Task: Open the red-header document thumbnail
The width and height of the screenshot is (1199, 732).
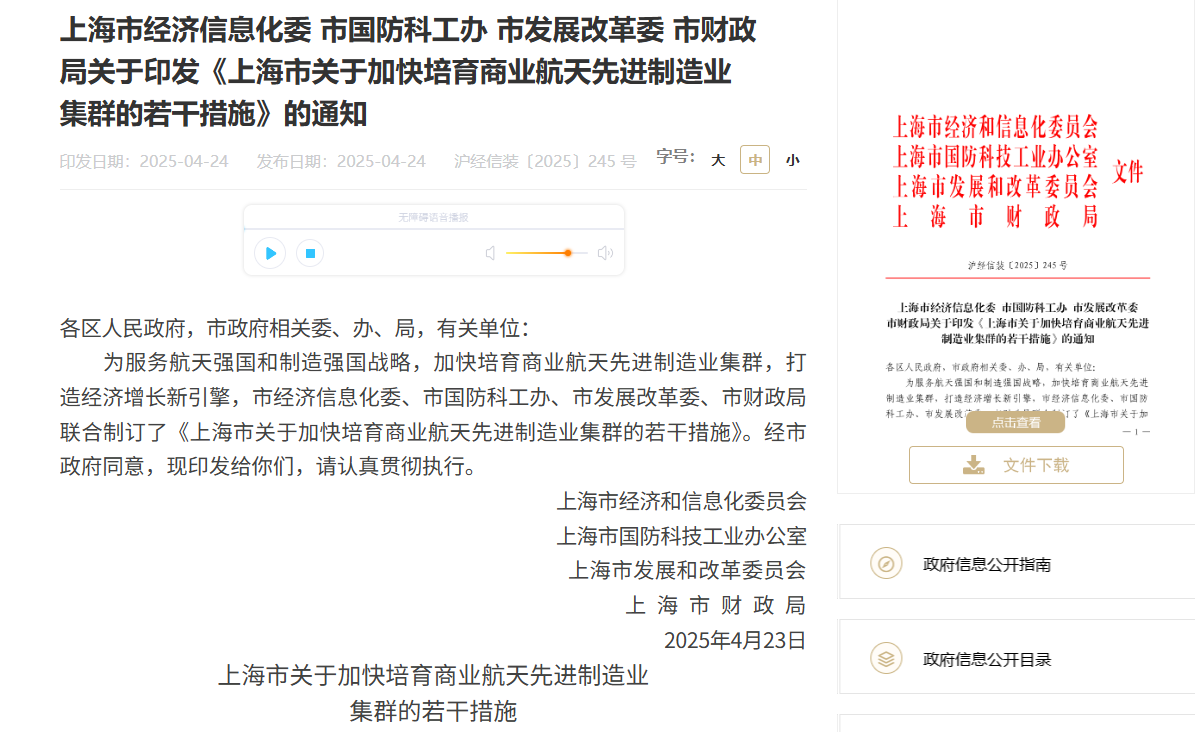Action: tap(1017, 272)
